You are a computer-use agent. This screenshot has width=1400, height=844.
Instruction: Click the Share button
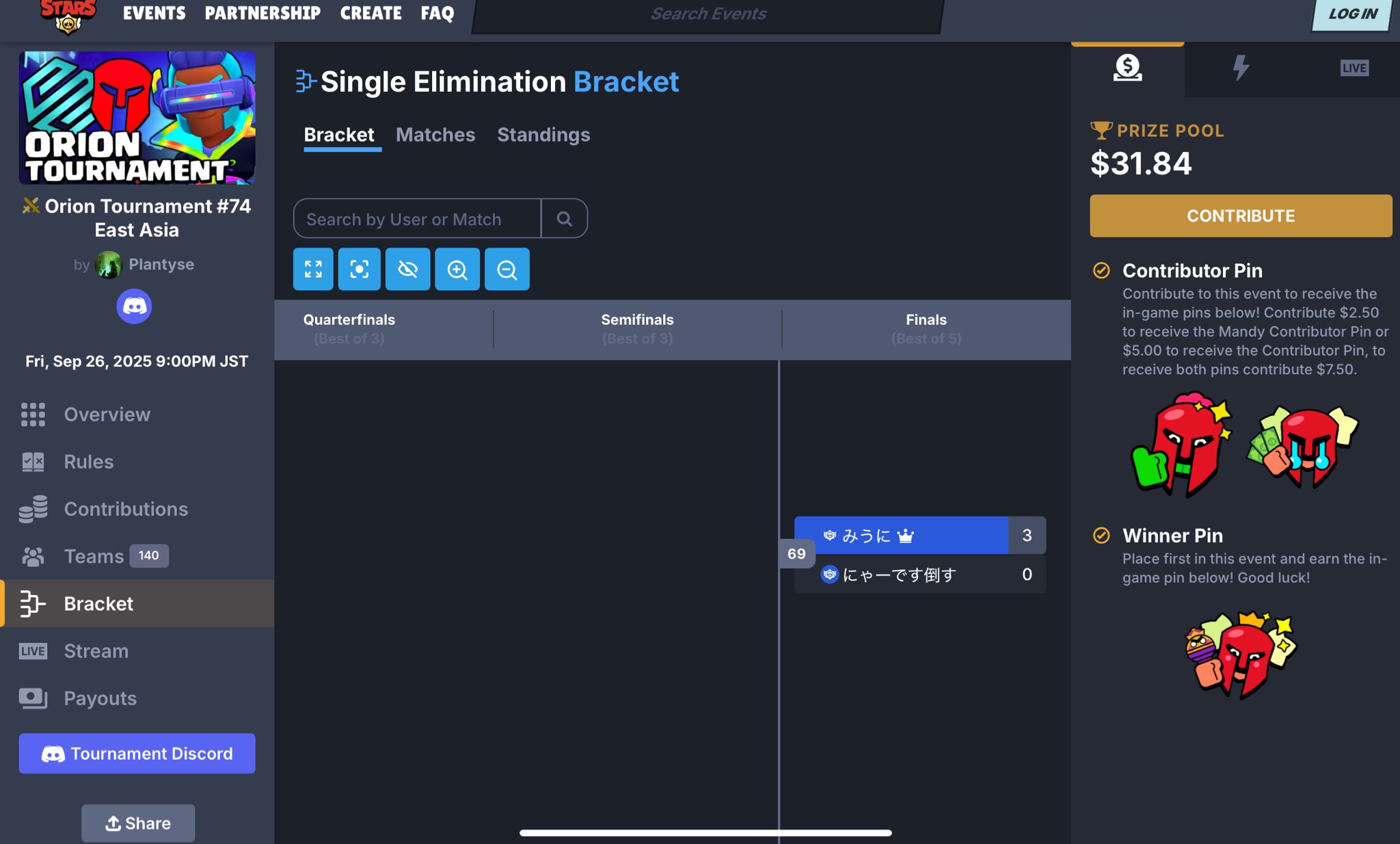coord(138,823)
